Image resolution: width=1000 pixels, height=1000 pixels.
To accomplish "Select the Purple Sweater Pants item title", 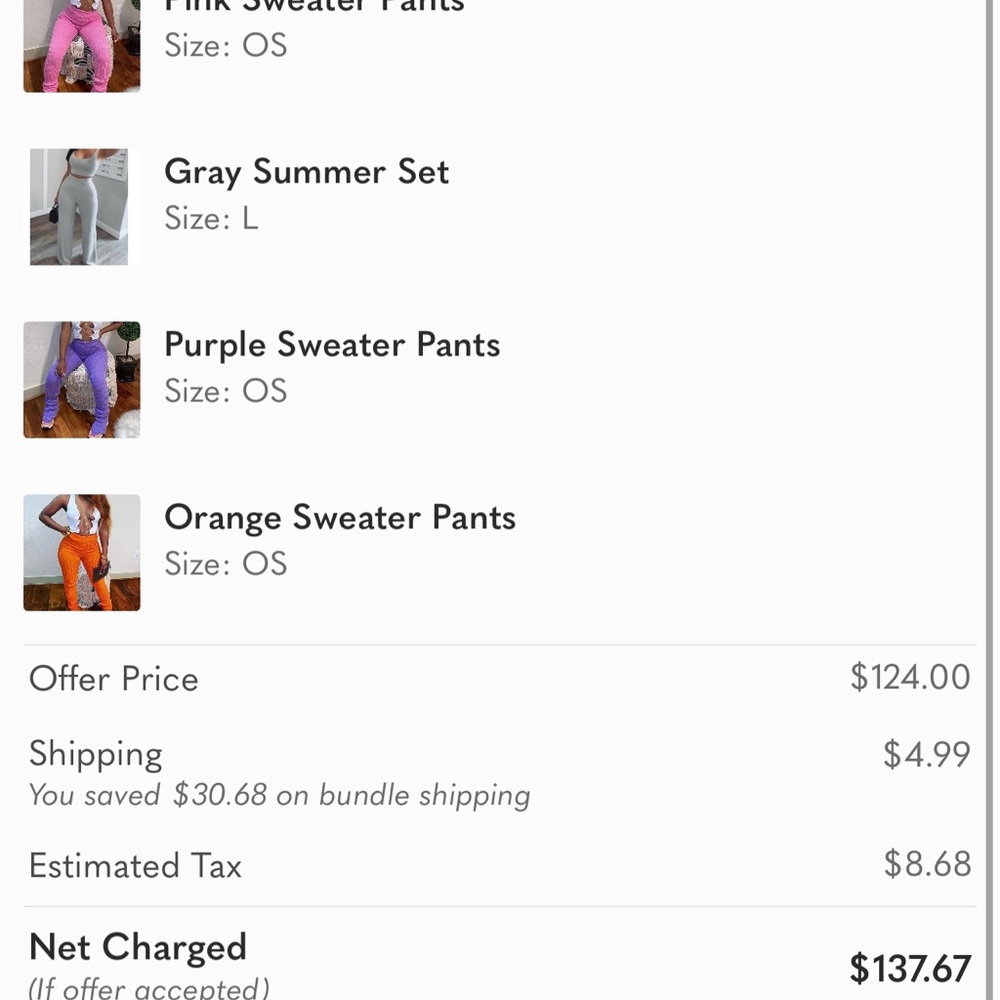I will point(332,344).
